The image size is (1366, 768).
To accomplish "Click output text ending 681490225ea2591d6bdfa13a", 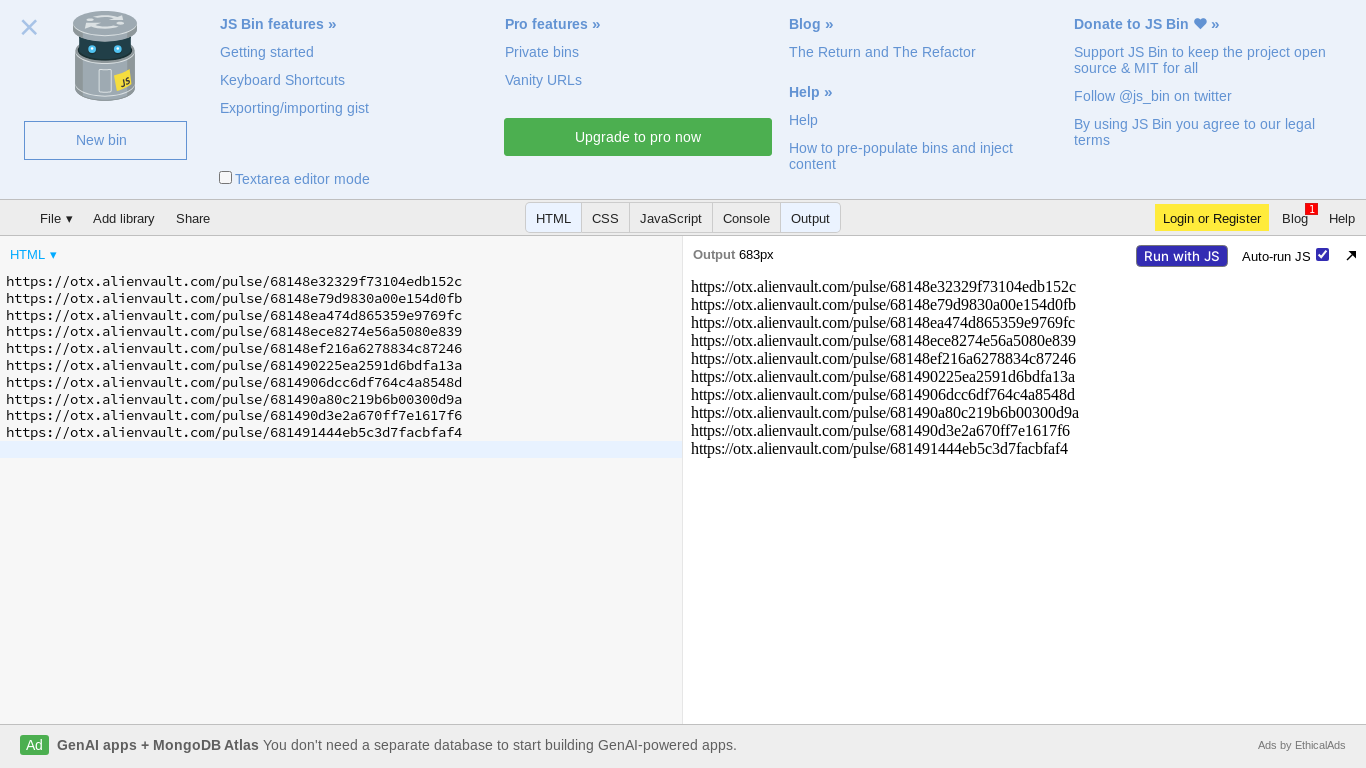I will point(883,377).
